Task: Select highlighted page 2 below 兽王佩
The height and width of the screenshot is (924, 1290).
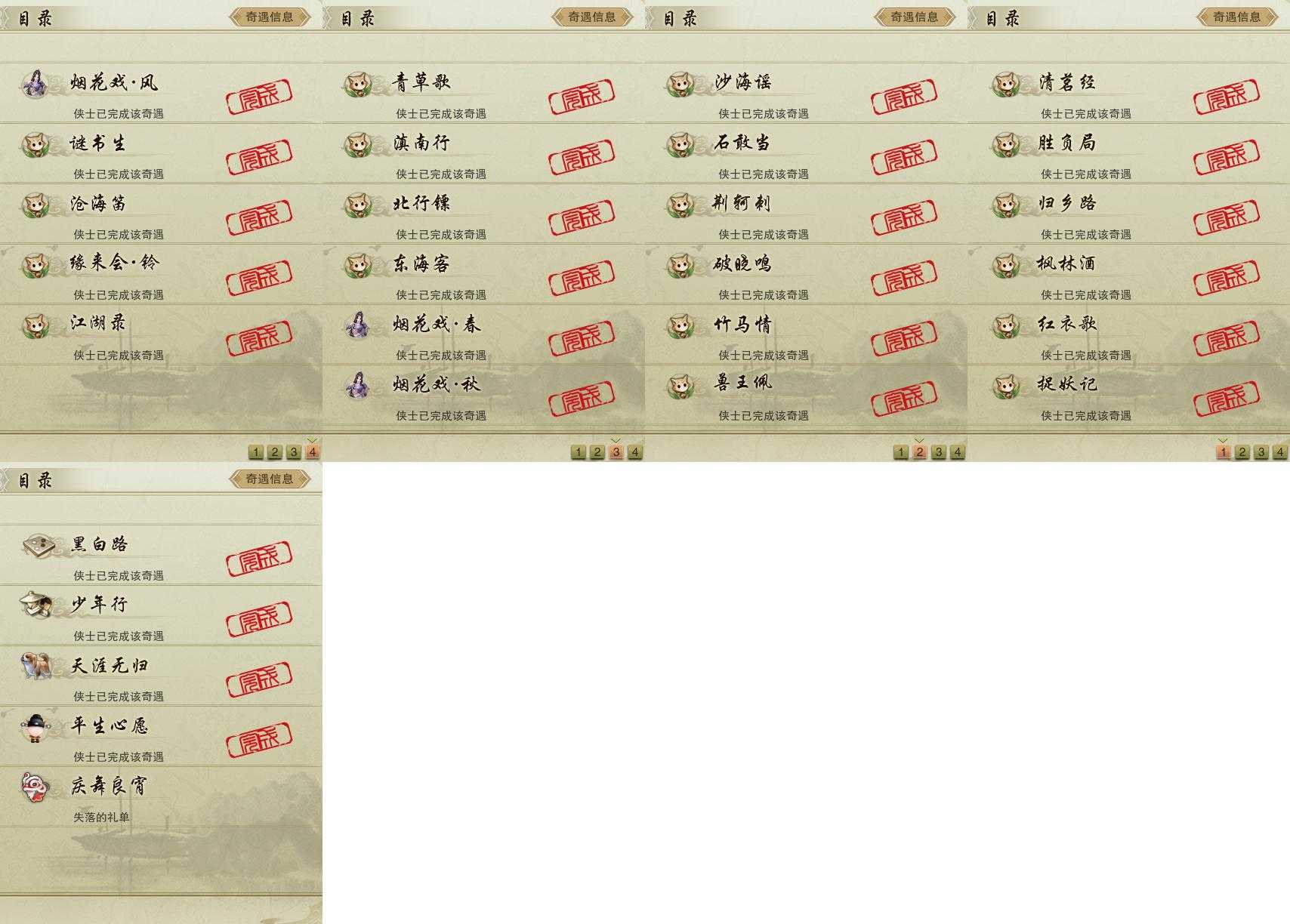Action: (x=919, y=451)
